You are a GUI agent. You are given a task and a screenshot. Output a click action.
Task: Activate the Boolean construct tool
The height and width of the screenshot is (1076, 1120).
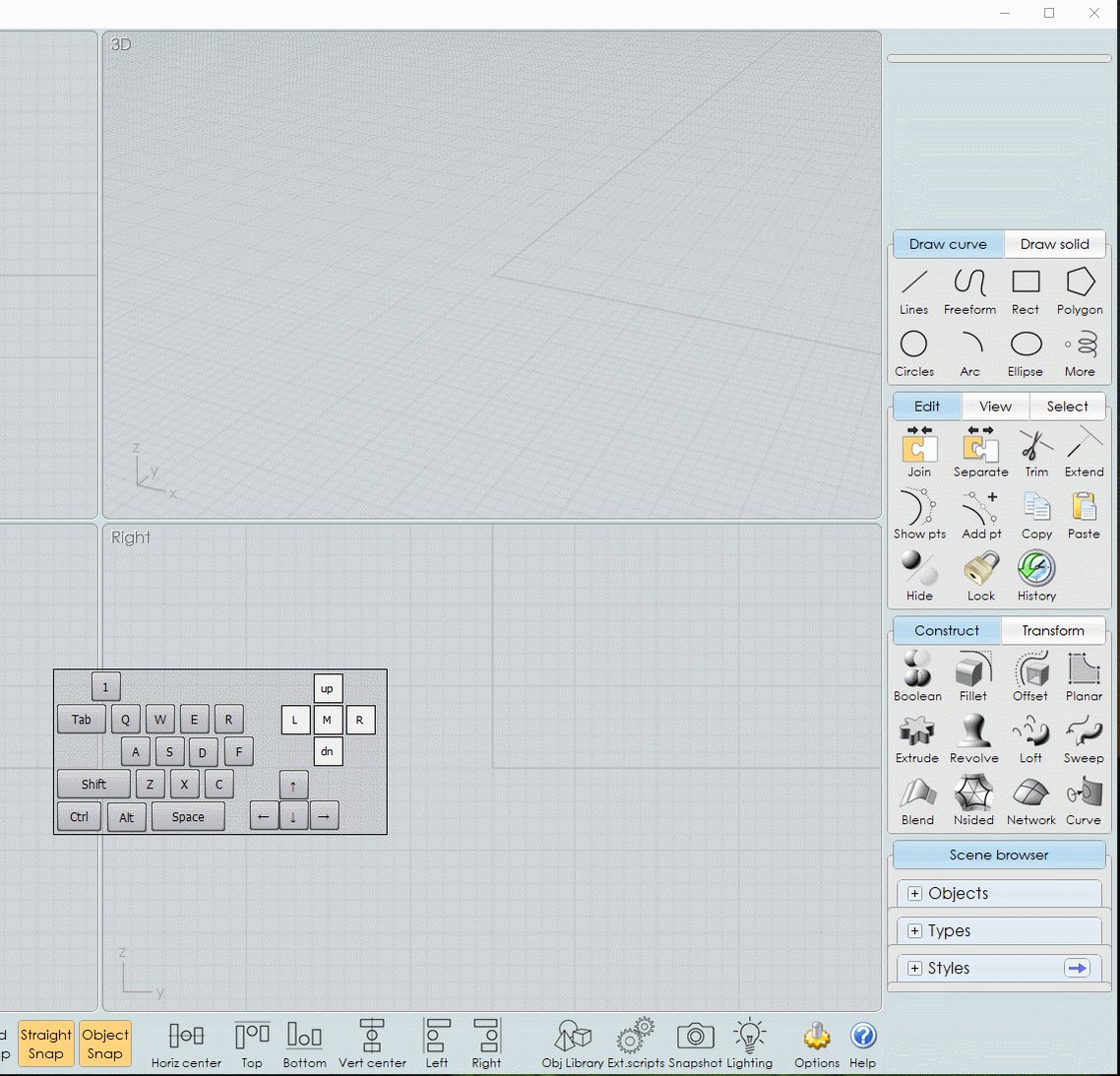coord(916,672)
